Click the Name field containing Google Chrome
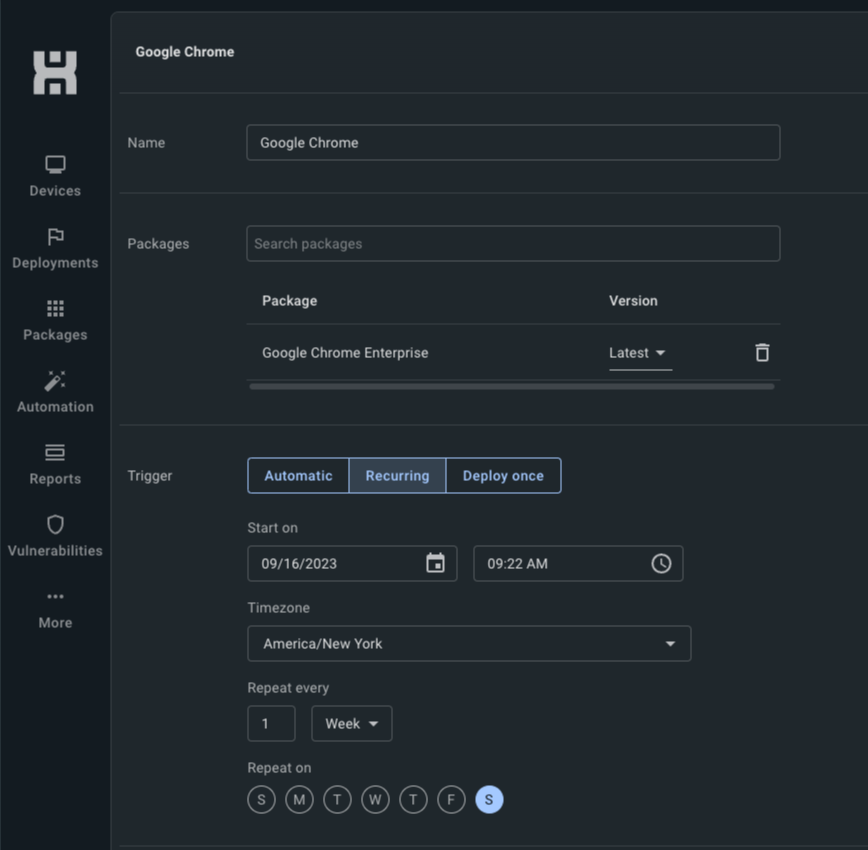The height and width of the screenshot is (850, 868). (x=513, y=143)
